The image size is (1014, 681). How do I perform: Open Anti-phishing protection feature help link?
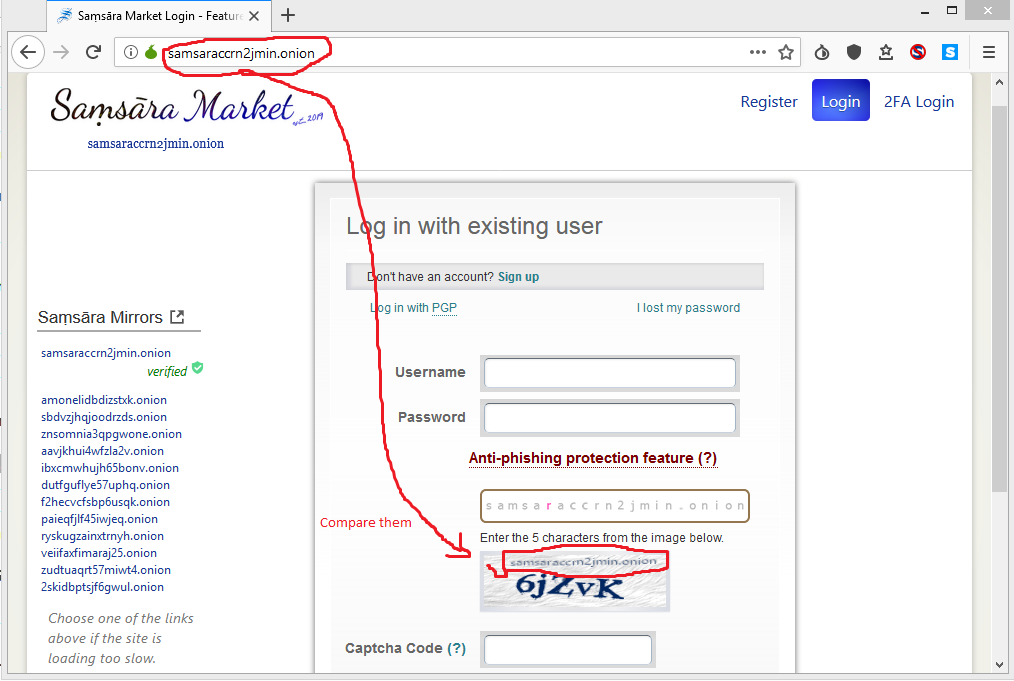click(593, 458)
